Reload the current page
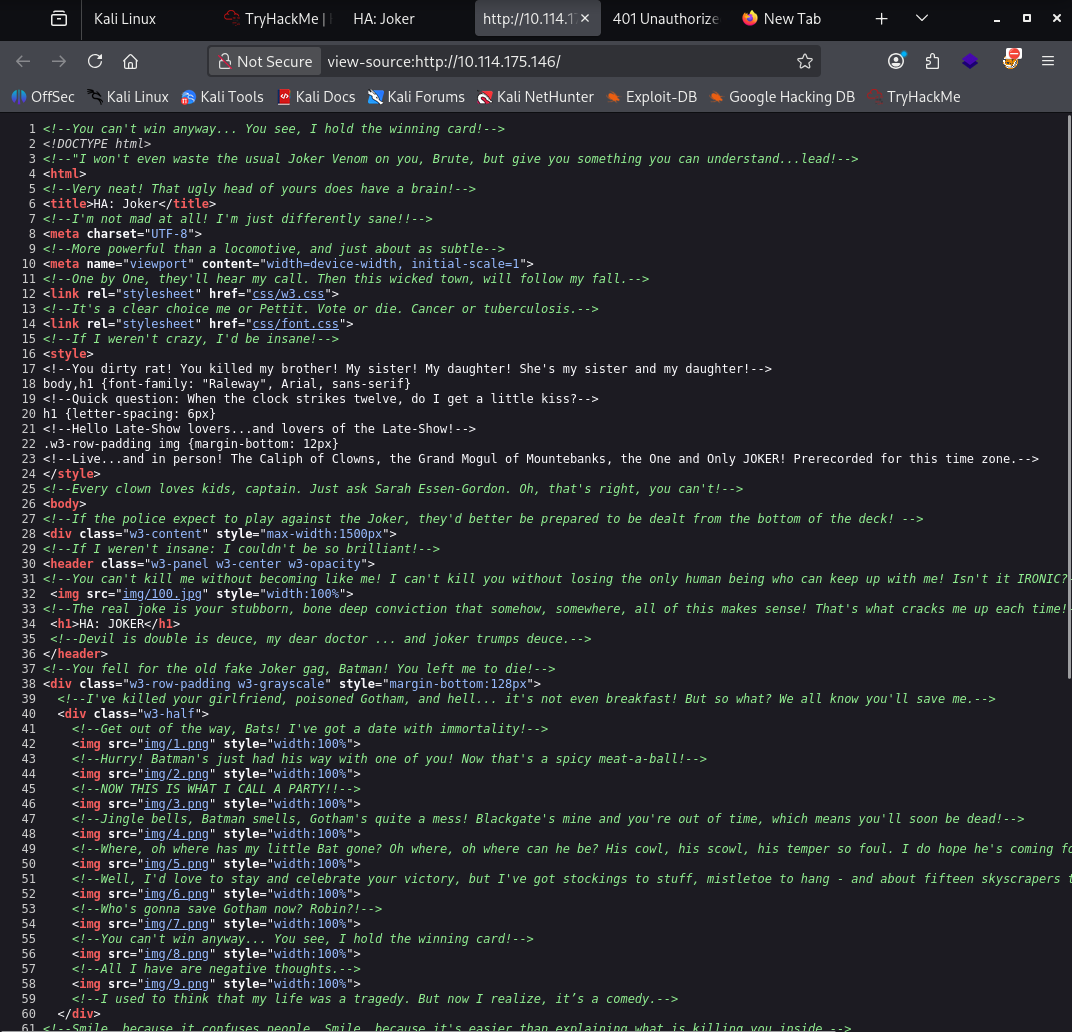 pyautogui.click(x=95, y=62)
